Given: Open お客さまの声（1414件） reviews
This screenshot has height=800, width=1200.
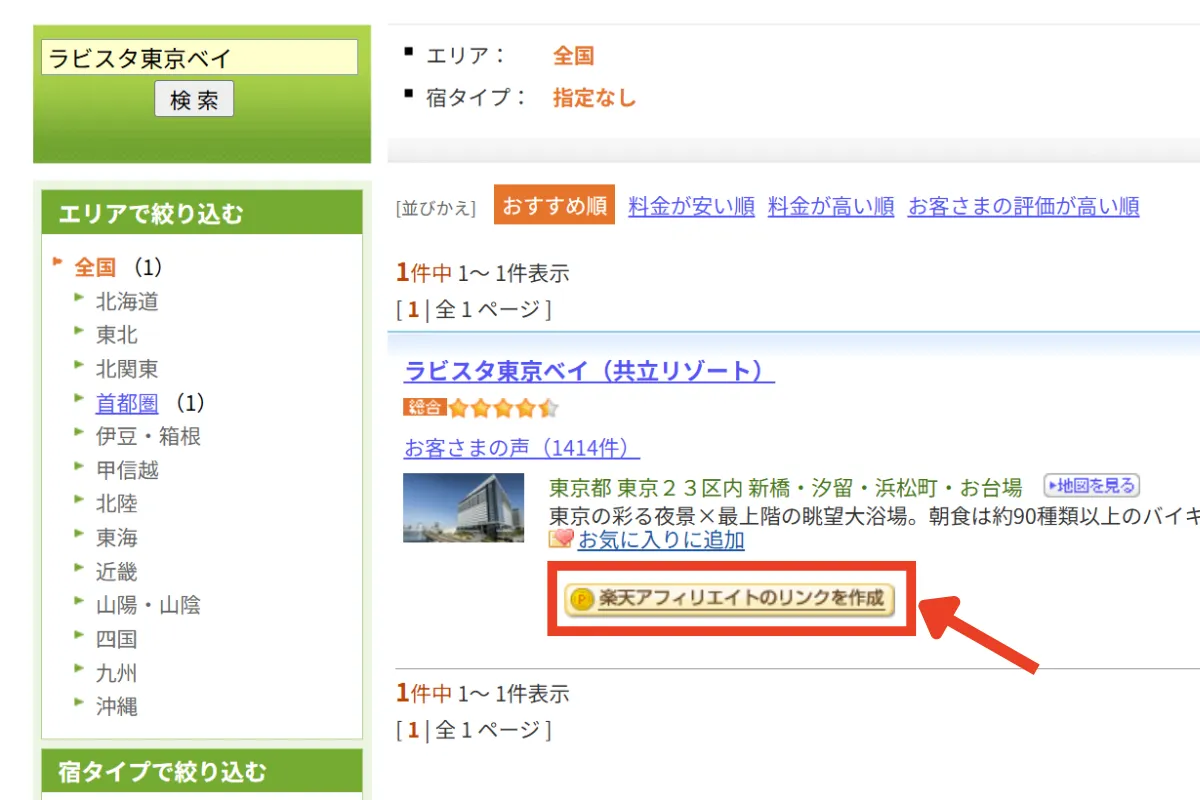Looking at the screenshot, I should click(x=522, y=447).
